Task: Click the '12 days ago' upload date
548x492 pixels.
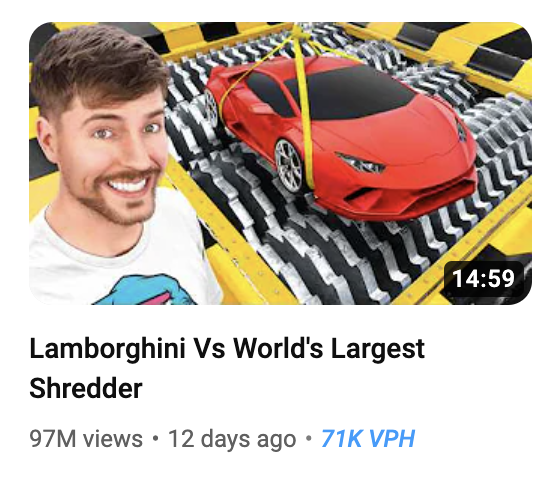Action: pos(232,438)
